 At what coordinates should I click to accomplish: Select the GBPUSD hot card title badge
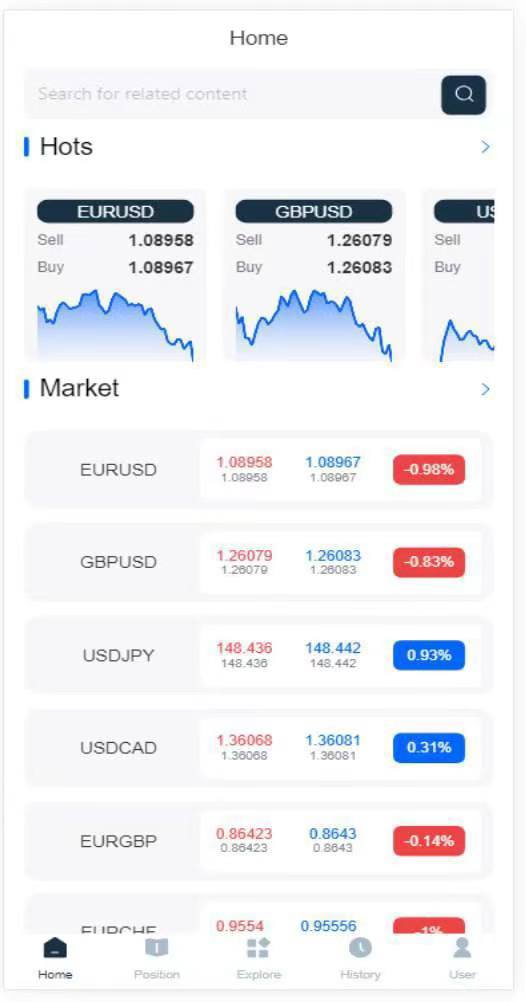(x=314, y=212)
